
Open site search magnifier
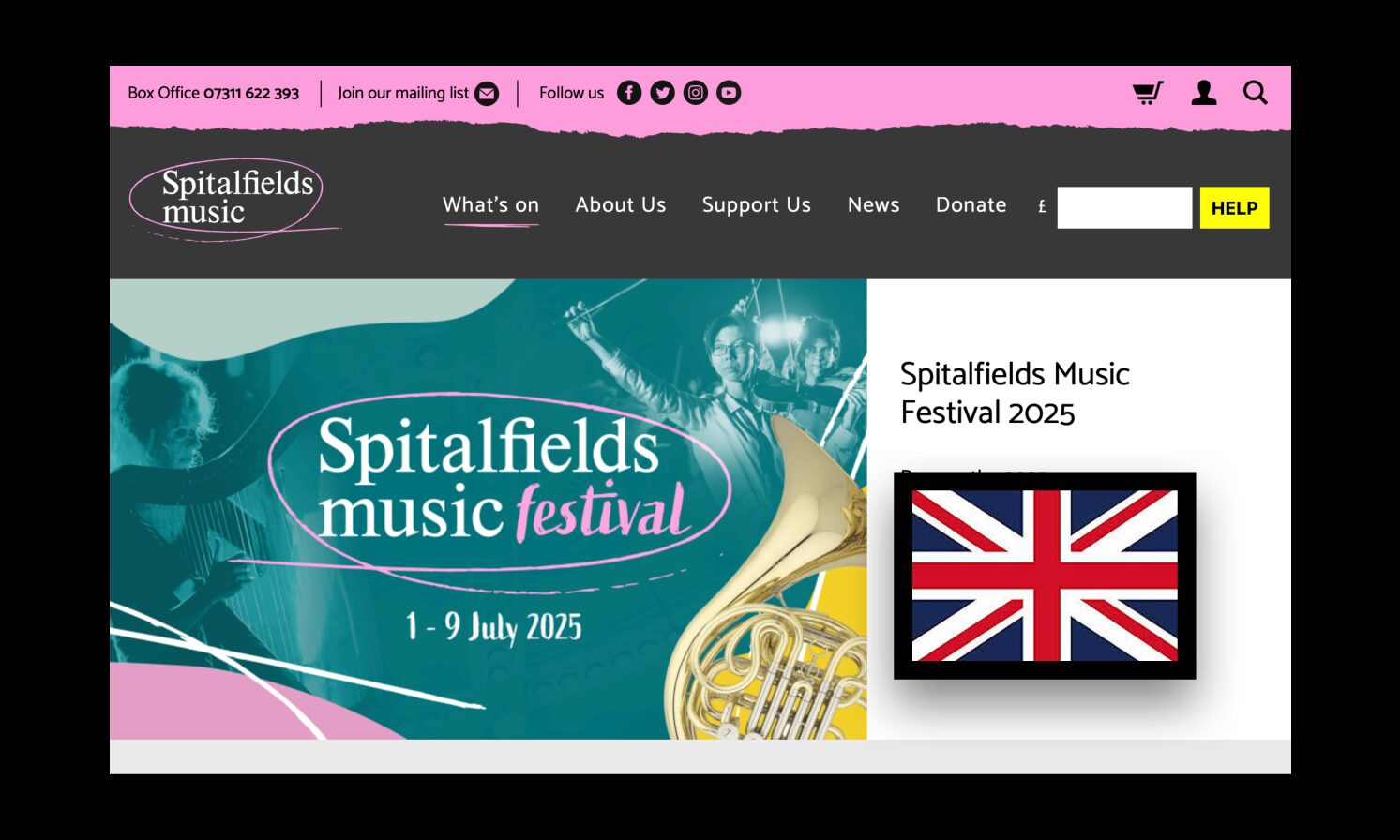click(1256, 93)
